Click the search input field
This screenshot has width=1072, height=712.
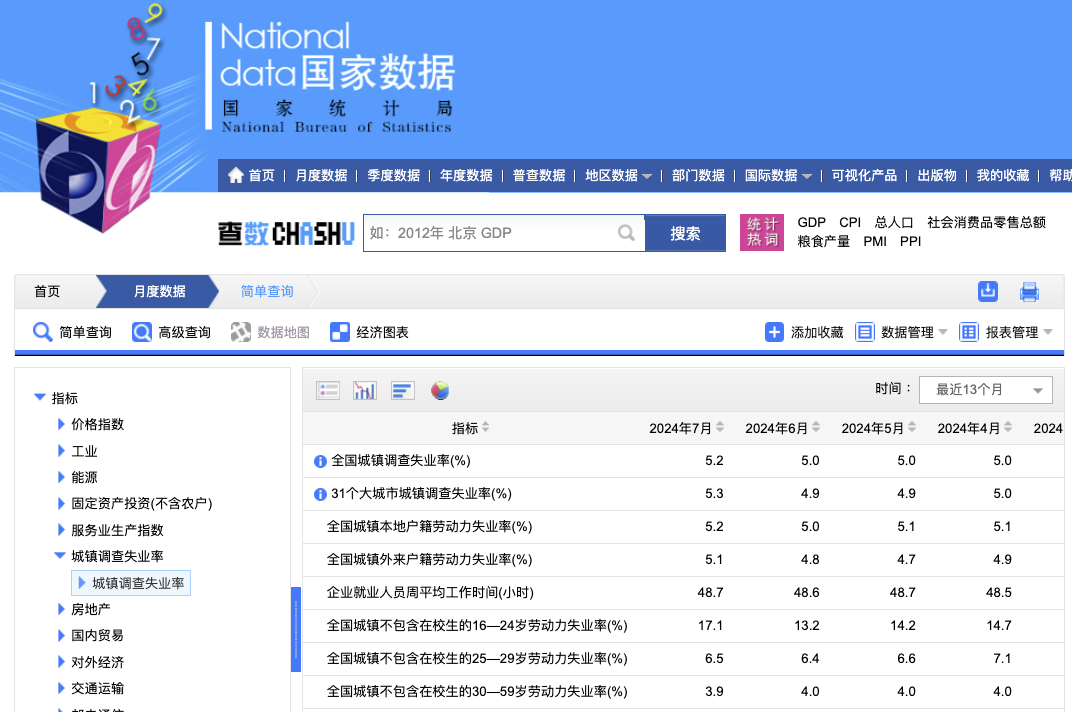pos(490,233)
